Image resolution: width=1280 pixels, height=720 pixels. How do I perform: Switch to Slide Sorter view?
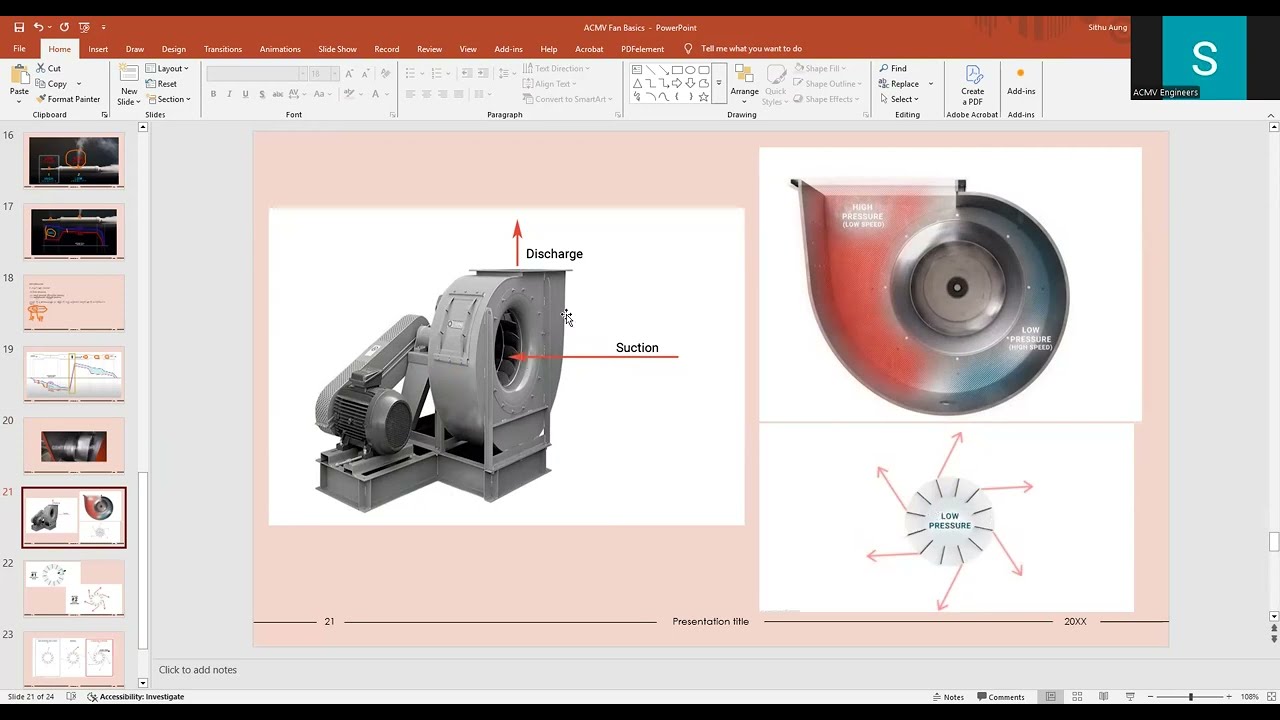(1077, 697)
